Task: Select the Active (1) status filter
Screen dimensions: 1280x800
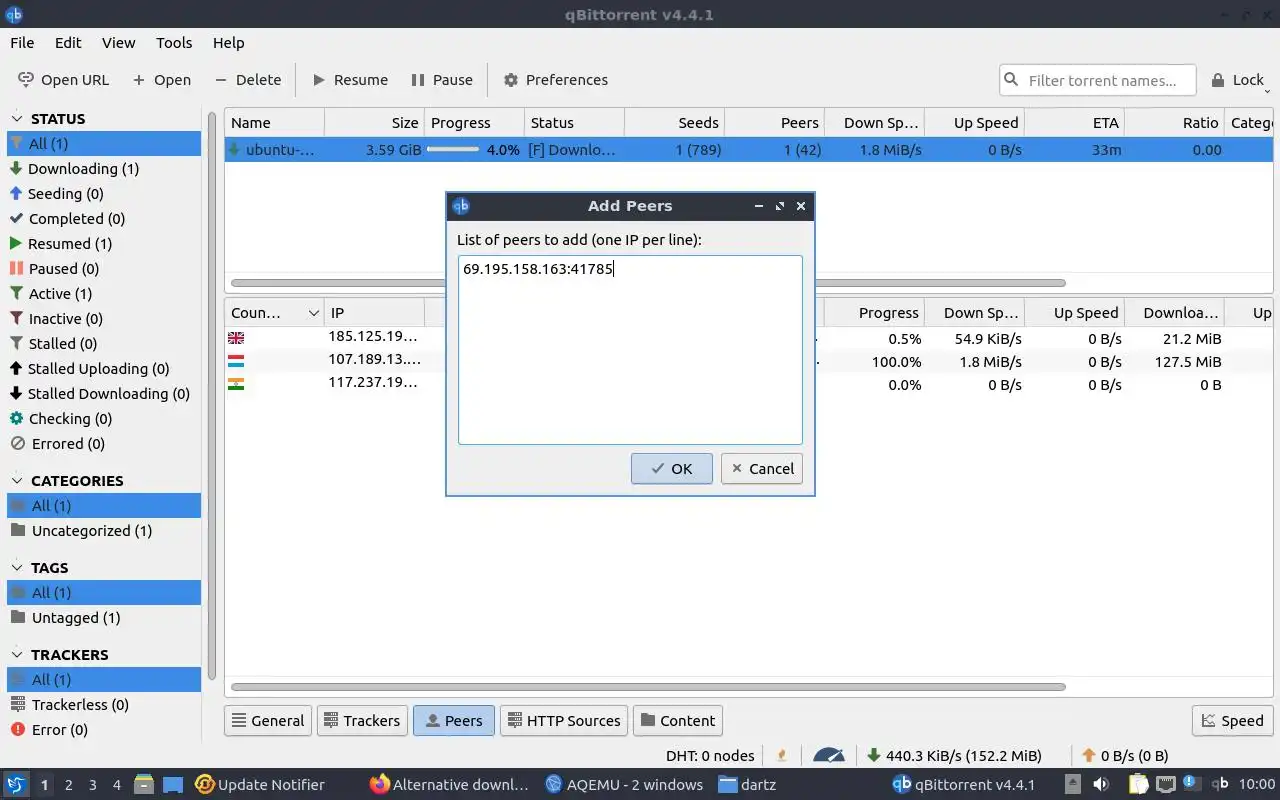Action: 104,294
